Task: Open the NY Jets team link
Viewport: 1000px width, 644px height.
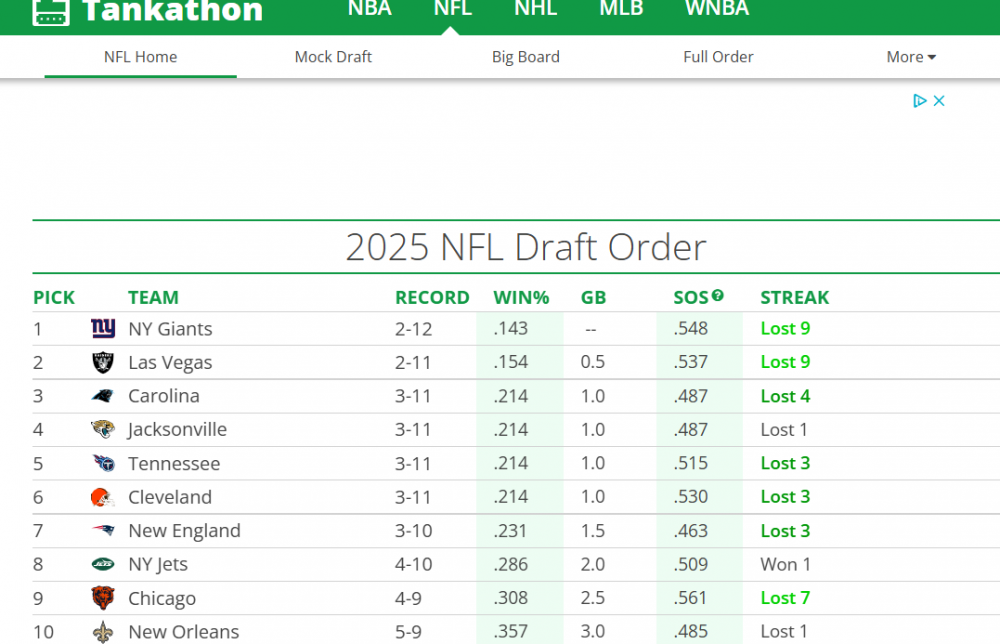Action: tap(158, 565)
